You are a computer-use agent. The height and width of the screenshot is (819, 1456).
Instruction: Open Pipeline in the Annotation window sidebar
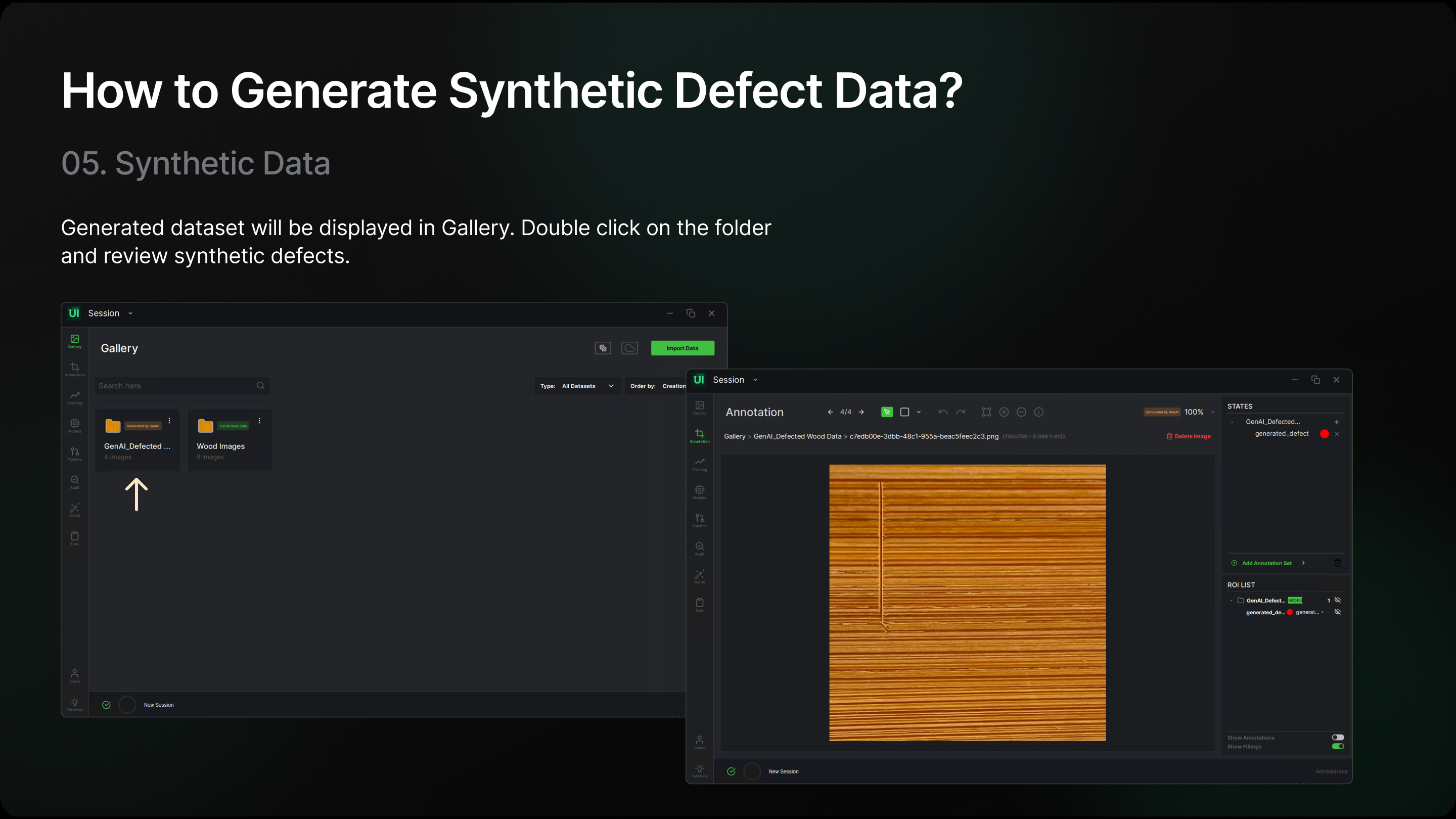[x=699, y=520]
